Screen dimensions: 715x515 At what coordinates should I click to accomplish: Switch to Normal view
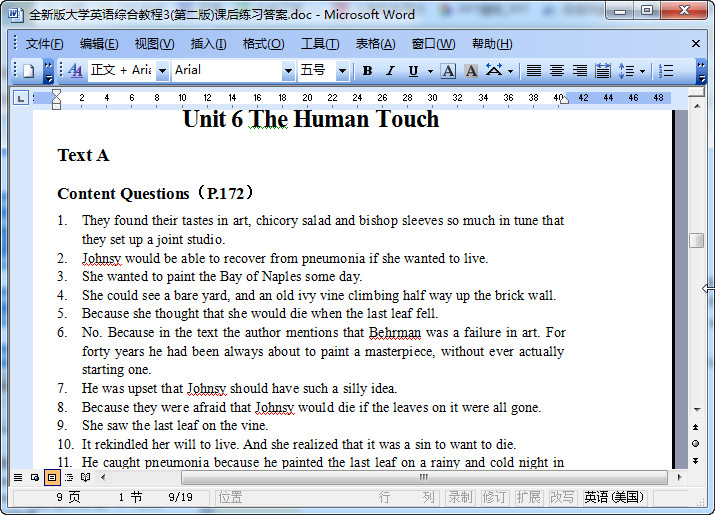point(18,478)
